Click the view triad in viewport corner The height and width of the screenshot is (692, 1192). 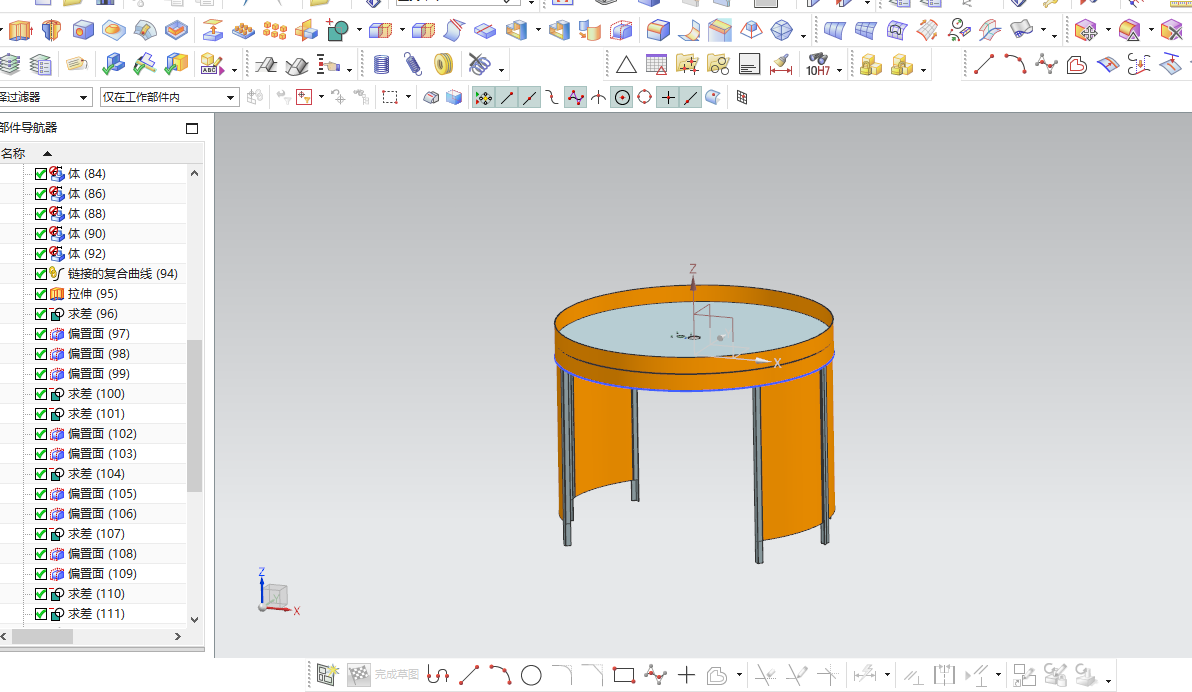tap(276, 592)
